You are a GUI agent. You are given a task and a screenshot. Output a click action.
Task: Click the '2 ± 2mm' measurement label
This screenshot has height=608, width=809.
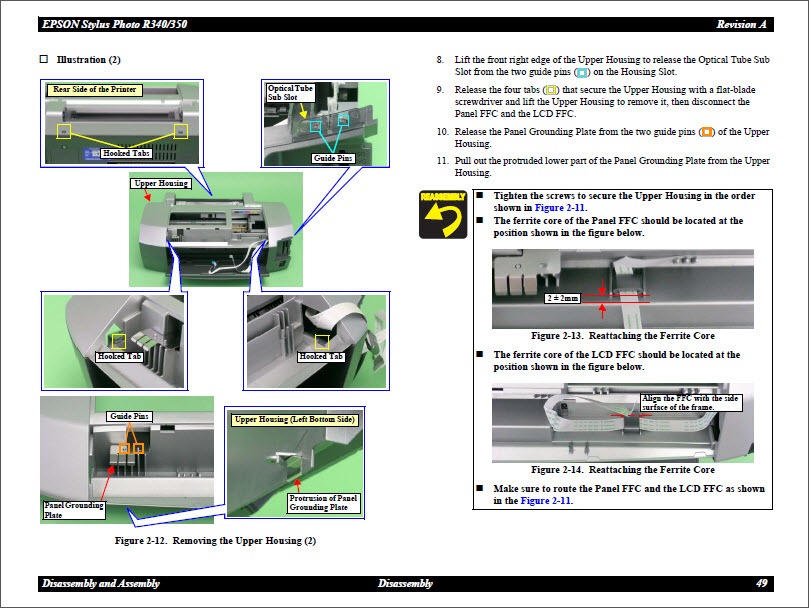[x=563, y=299]
